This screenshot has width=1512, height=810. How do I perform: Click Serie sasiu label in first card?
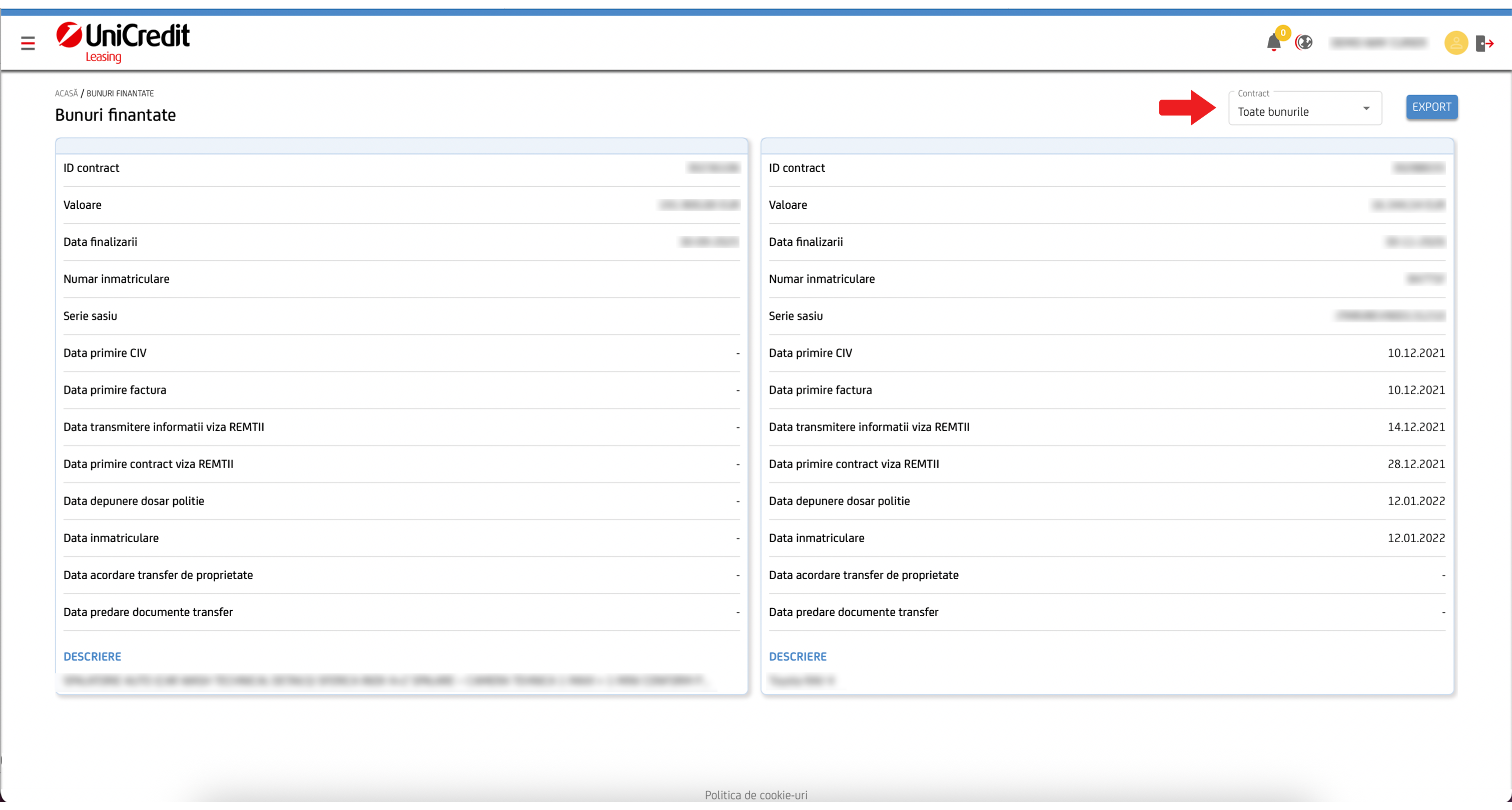[91, 315]
